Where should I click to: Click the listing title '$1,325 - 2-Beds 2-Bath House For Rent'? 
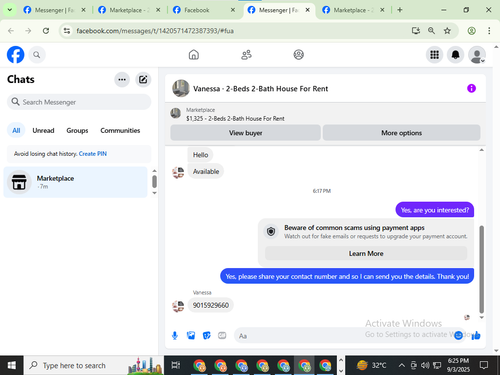235,118
